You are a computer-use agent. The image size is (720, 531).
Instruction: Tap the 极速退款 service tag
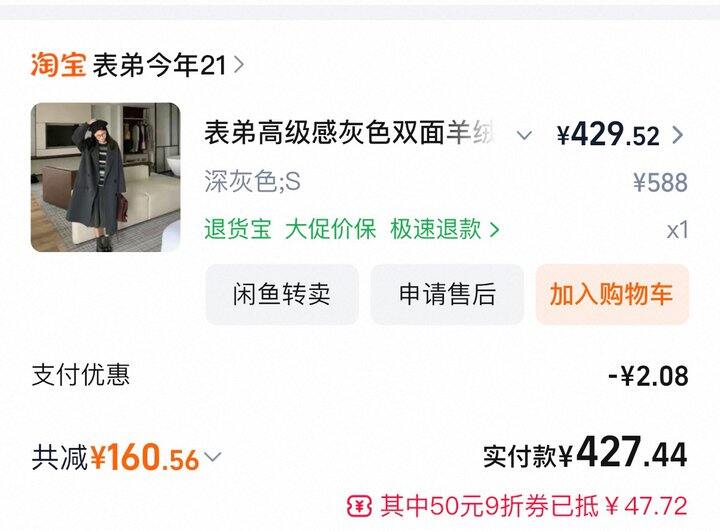435,229
